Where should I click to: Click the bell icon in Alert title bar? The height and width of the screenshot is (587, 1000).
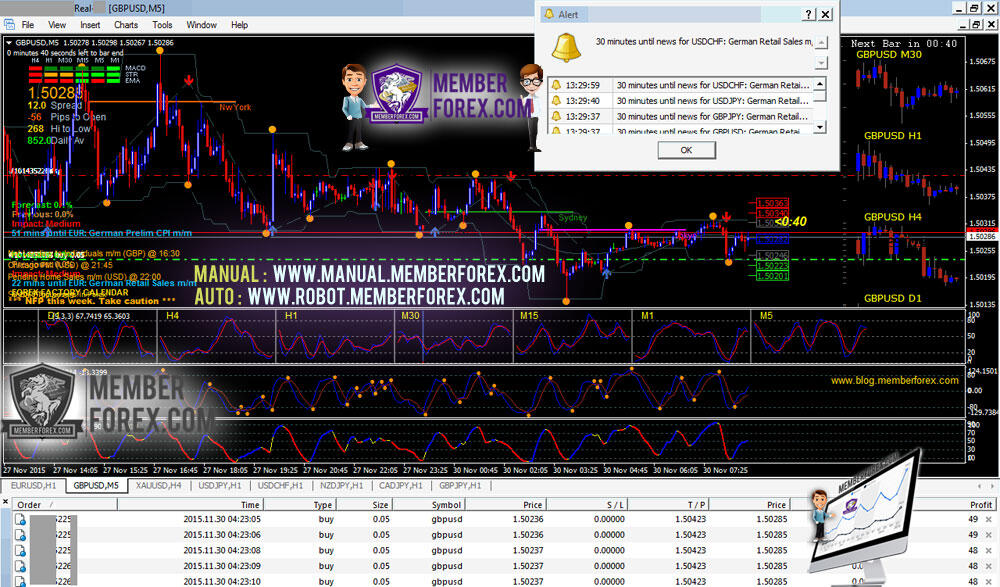point(548,14)
